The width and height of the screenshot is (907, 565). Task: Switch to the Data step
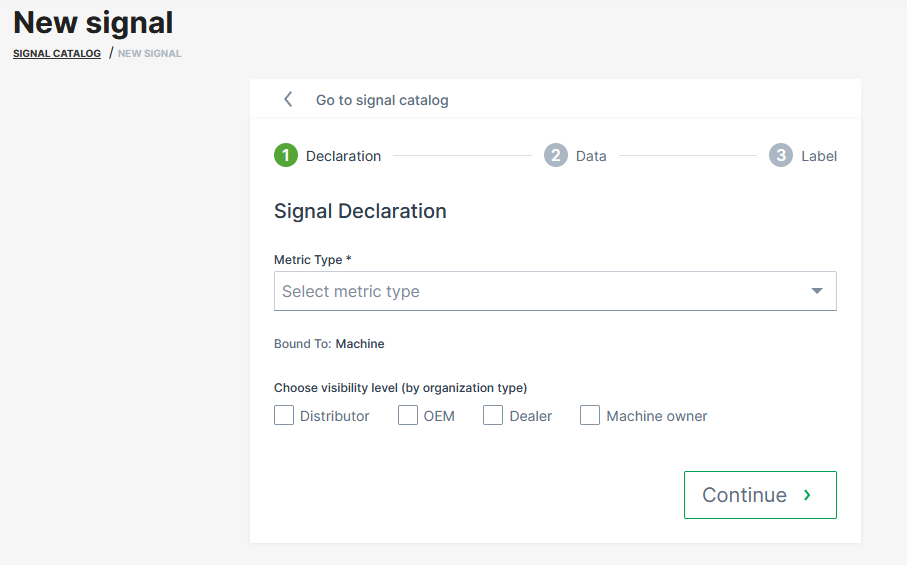click(591, 156)
